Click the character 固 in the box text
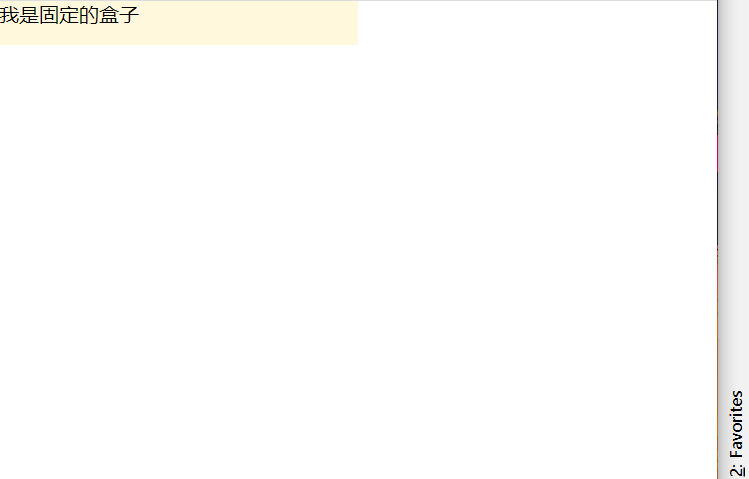Image resolution: width=749 pixels, height=479 pixels. [x=49, y=15]
